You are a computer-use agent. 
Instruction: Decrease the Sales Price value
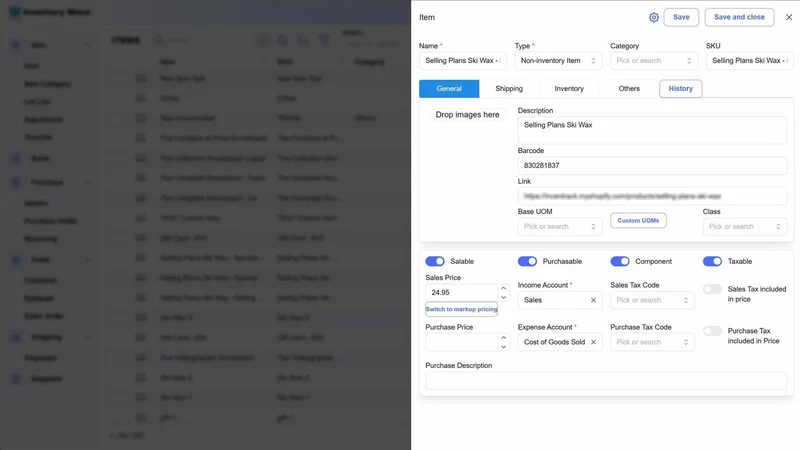tap(504, 297)
